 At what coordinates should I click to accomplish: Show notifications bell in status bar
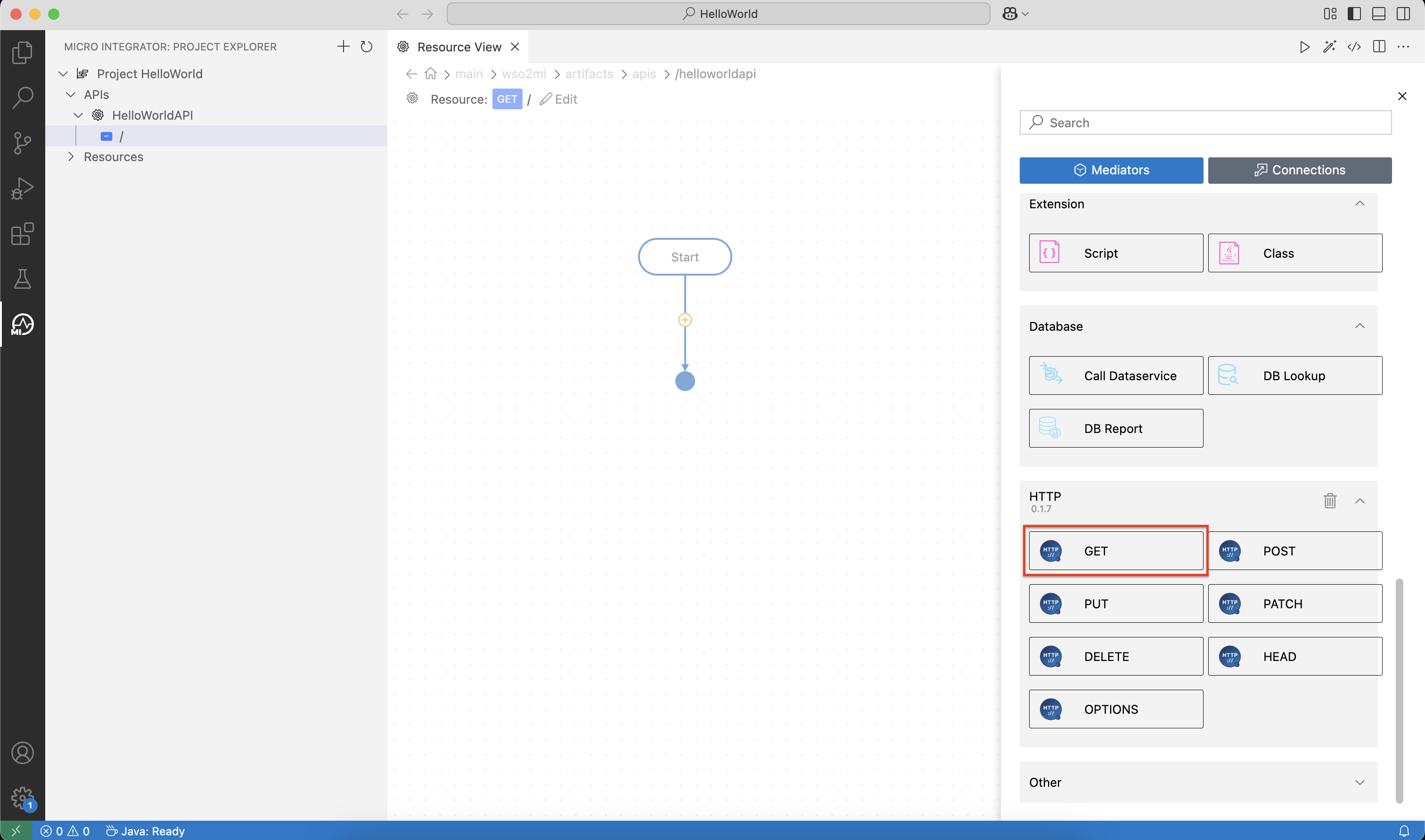point(1404,831)
